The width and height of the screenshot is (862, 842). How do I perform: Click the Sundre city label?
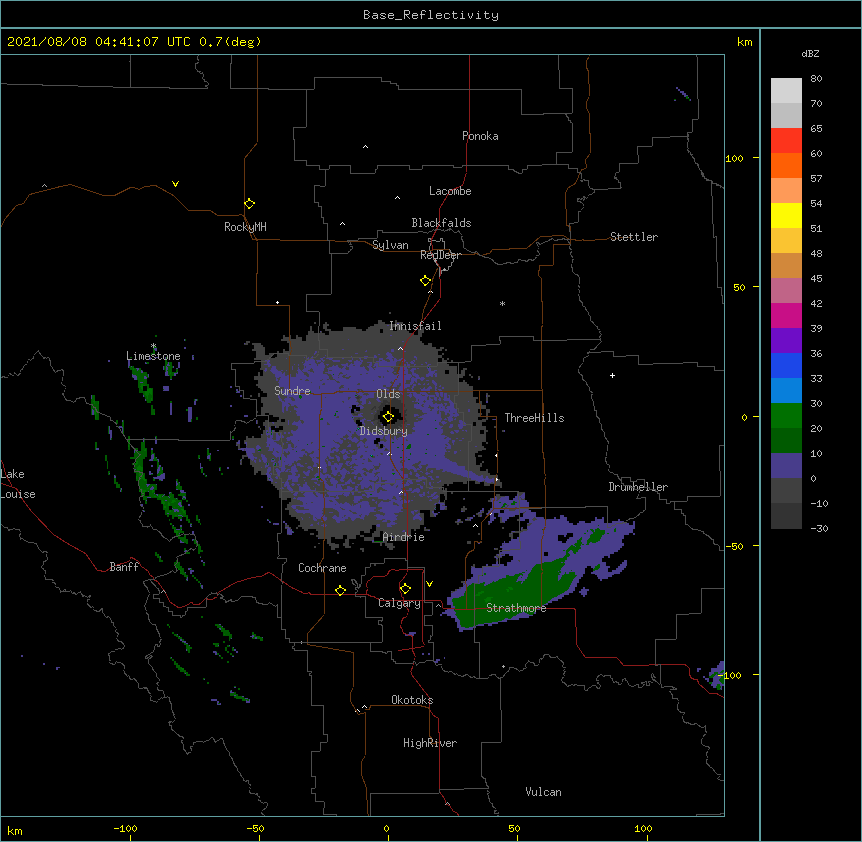tap(292, 391)
